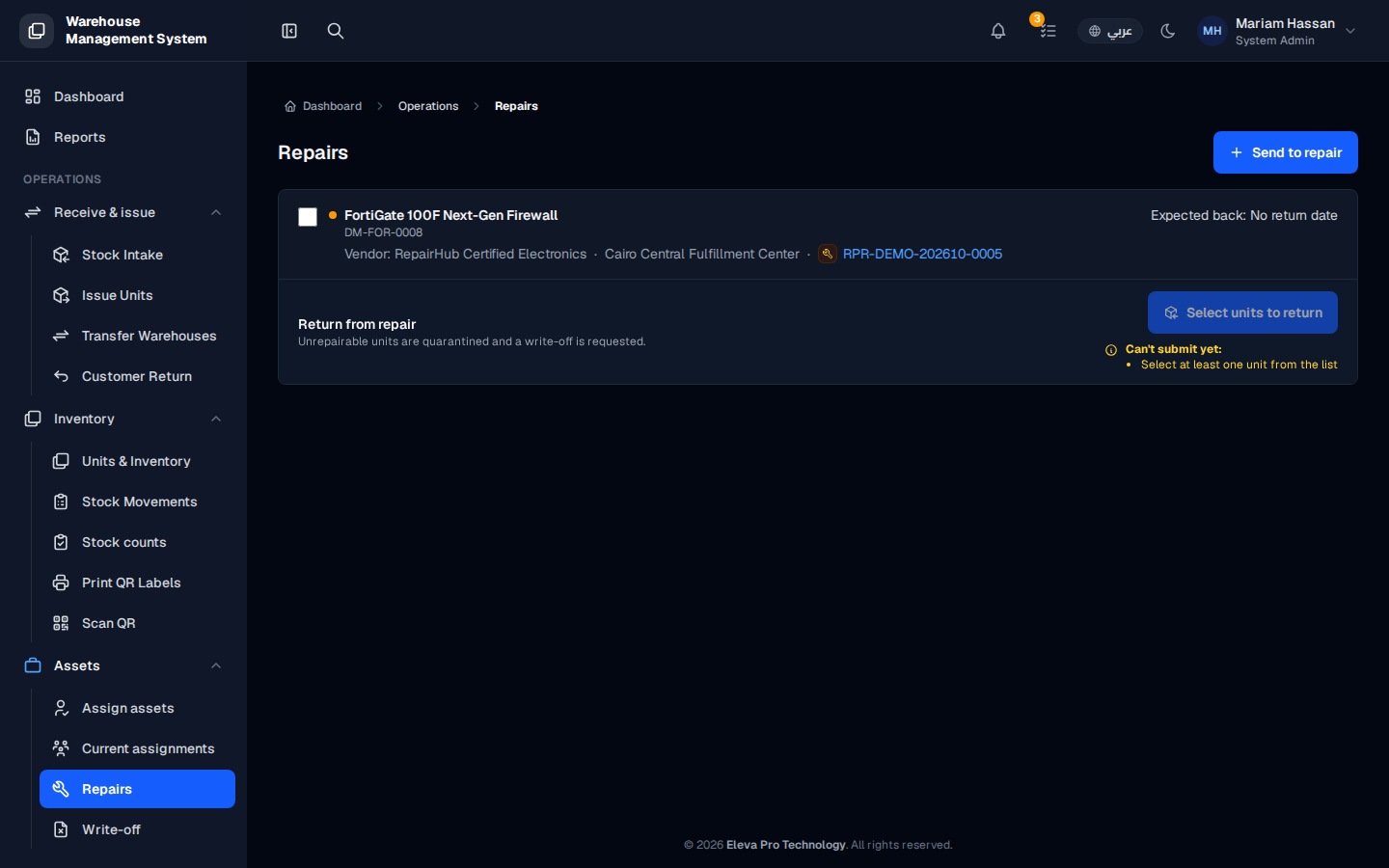Open the notifications bell
Image resolution: width=1389 pixels, height=868 pixels.
coord(998,31)
